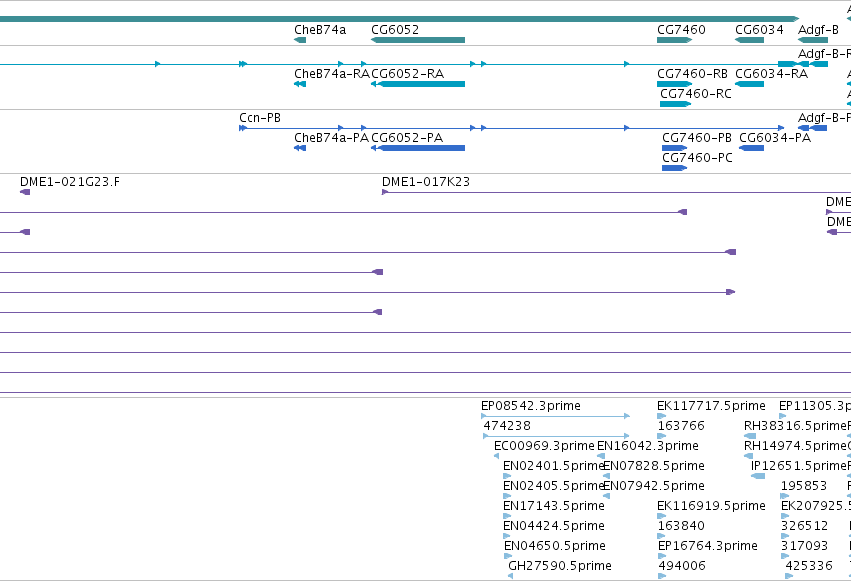The height and width of the screenshot is (581, 851).
Task: Click the CheB74a gene label
Action: (x=320, y=30)
